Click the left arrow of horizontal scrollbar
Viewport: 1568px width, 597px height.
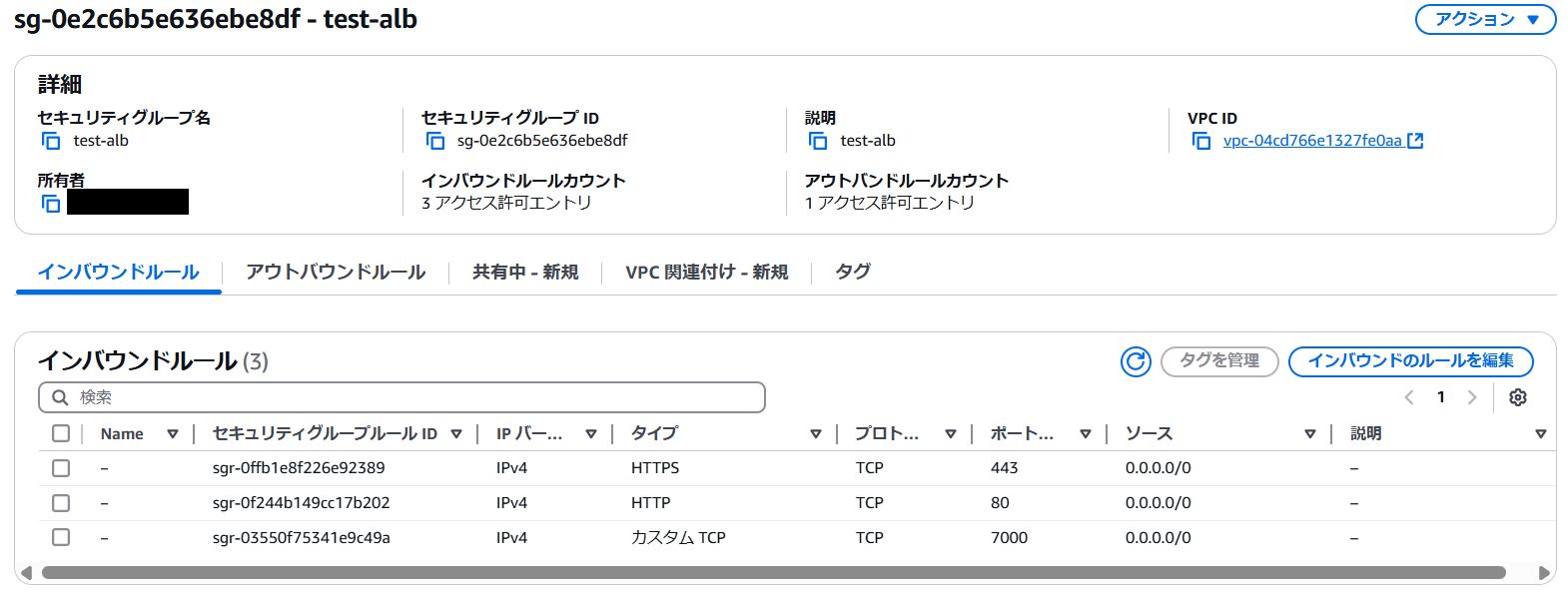point(27,573)
